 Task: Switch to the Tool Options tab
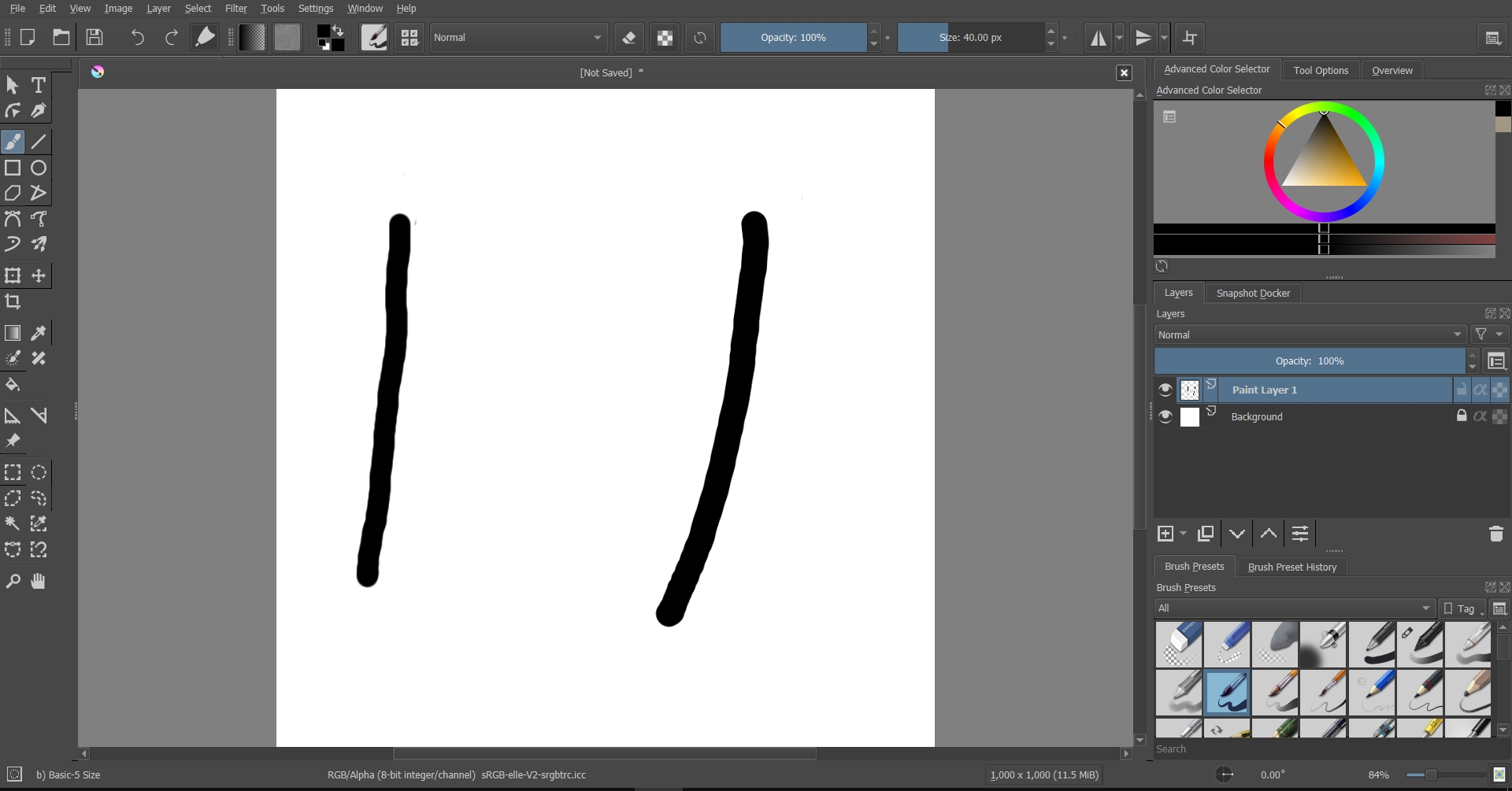click(x=1320, y=70)
